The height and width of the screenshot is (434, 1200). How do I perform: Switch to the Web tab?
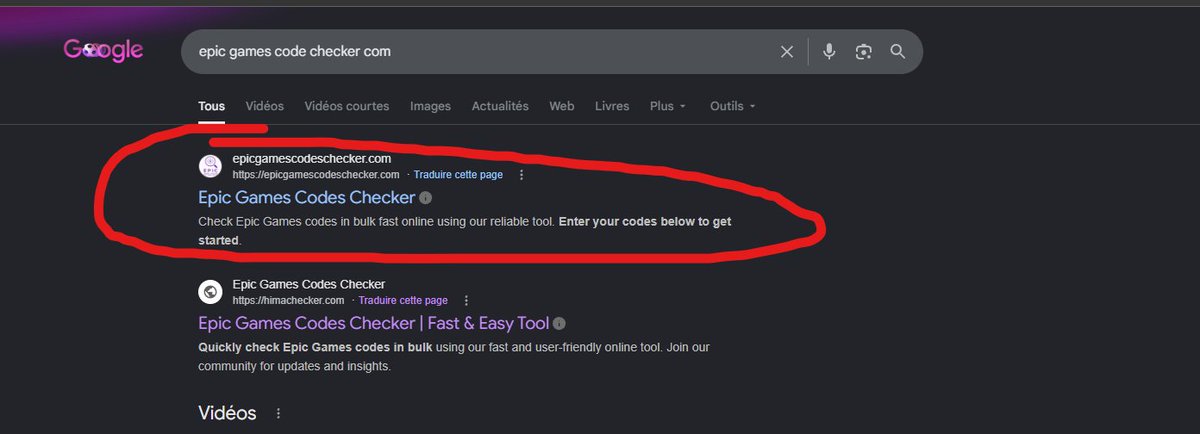(562, 106)
